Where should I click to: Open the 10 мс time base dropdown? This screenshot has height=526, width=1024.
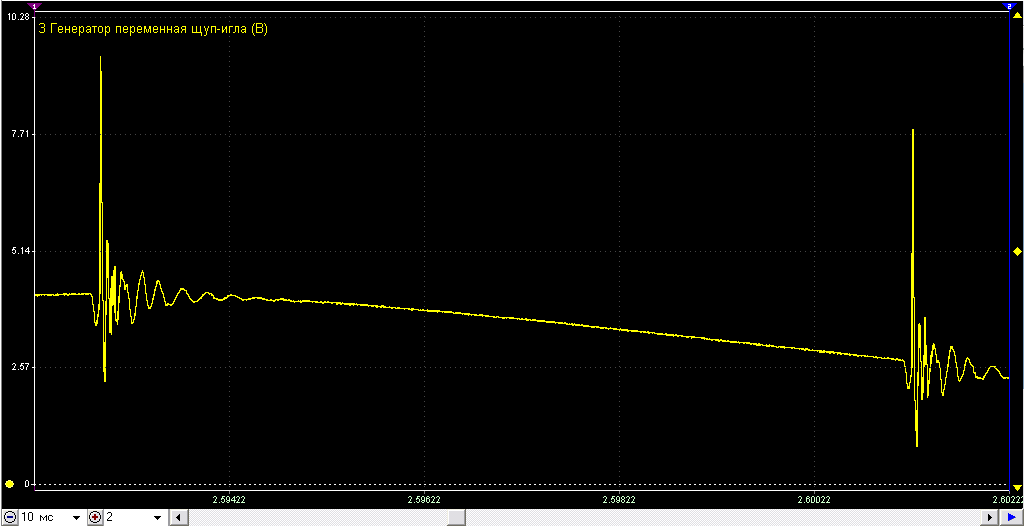(76, 518)
